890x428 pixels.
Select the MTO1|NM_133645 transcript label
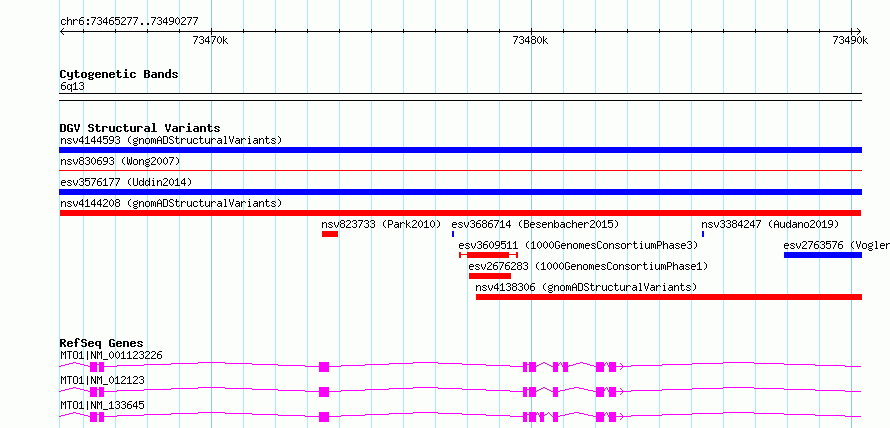point(102,405)
